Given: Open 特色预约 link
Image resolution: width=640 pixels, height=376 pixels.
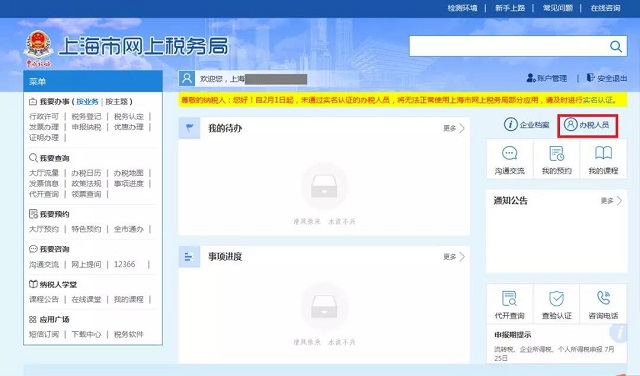Looking at the screenshot, I should [86, 229].
